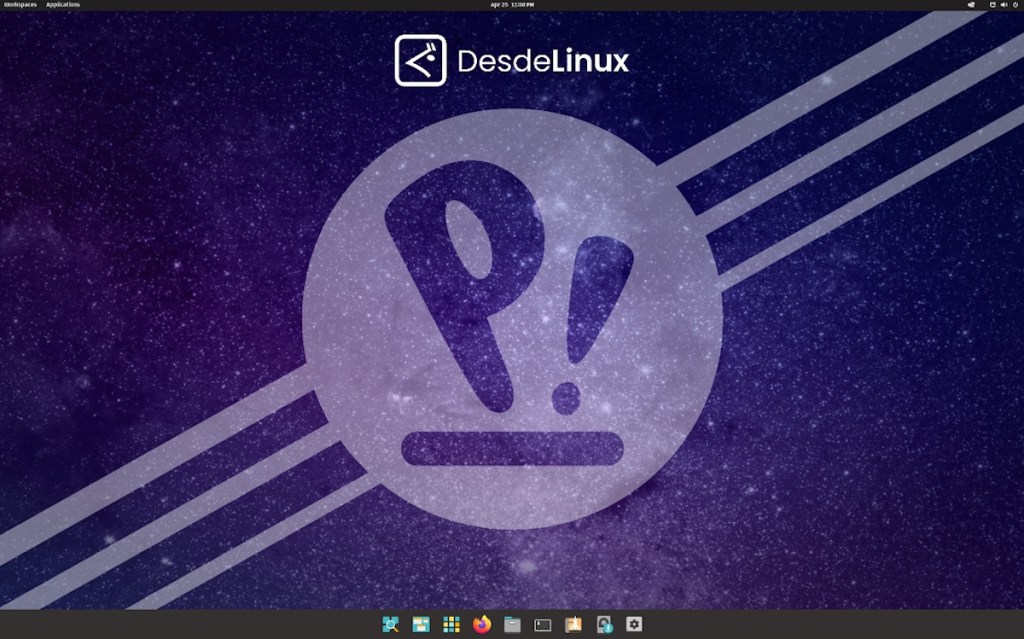The height and width of the screenshot is (639, 1024).
Task: Open the Pop!_Shop software store
Action: [571, 622]
